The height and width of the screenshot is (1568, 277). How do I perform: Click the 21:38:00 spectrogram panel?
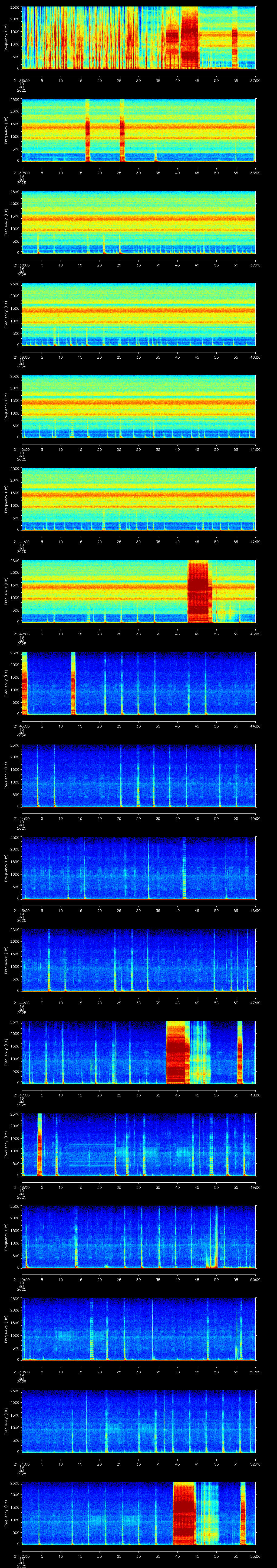point(139,223)
